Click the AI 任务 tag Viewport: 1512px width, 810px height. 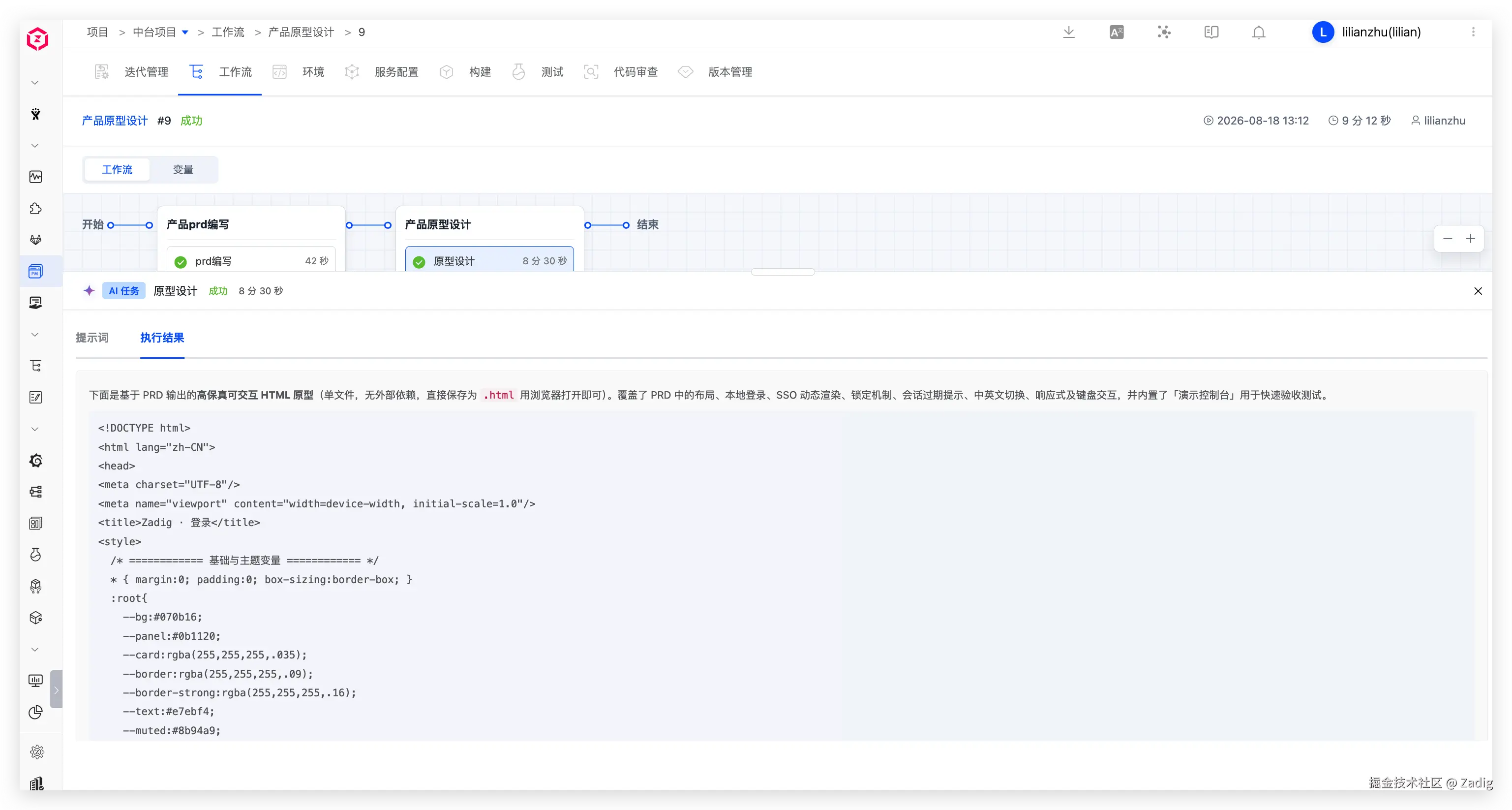pos(124,291)
